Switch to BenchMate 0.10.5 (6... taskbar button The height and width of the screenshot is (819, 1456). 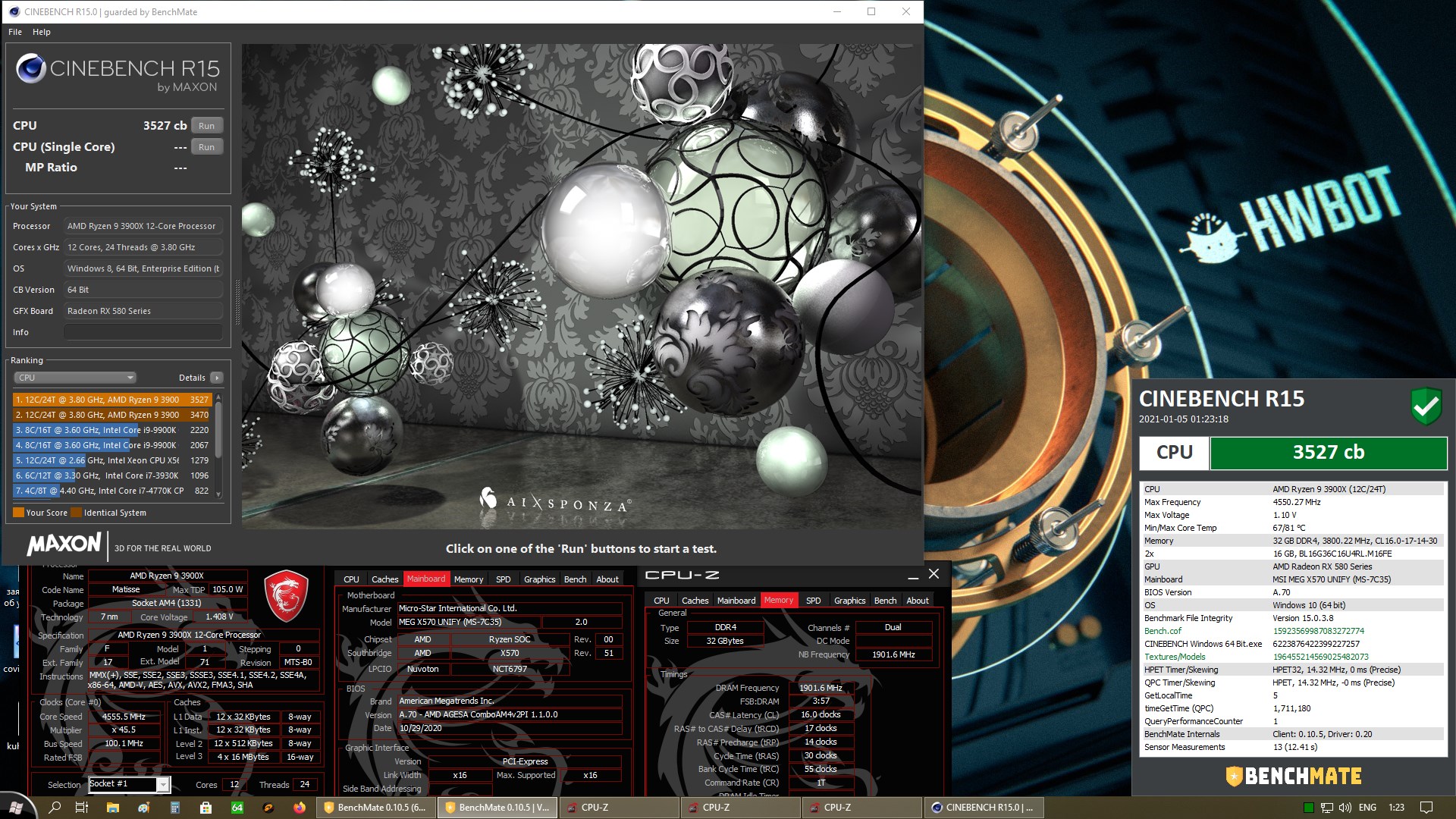376,808
